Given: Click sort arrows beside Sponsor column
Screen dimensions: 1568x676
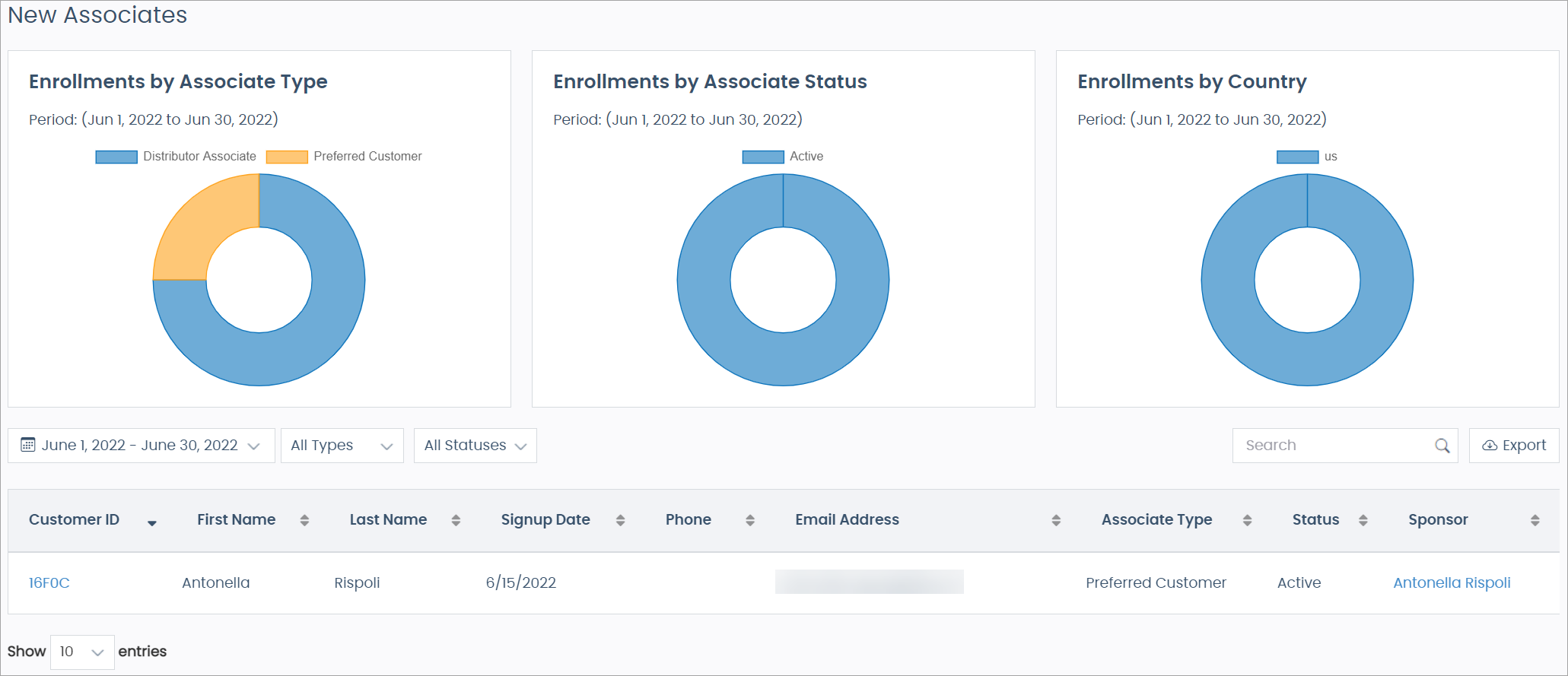Looking at the screenshot, I should point(1535,520).
